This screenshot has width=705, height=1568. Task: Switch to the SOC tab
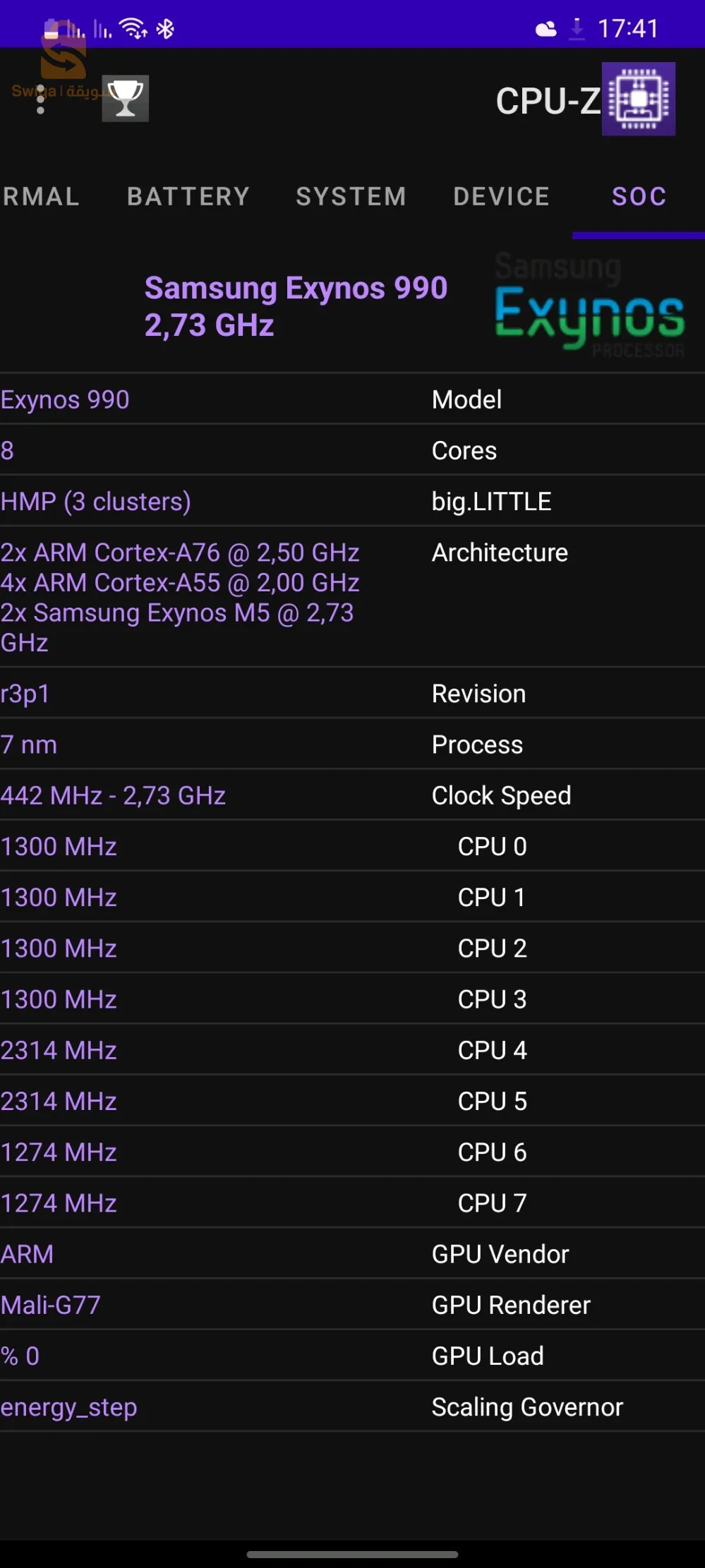[x=638, y=196]
